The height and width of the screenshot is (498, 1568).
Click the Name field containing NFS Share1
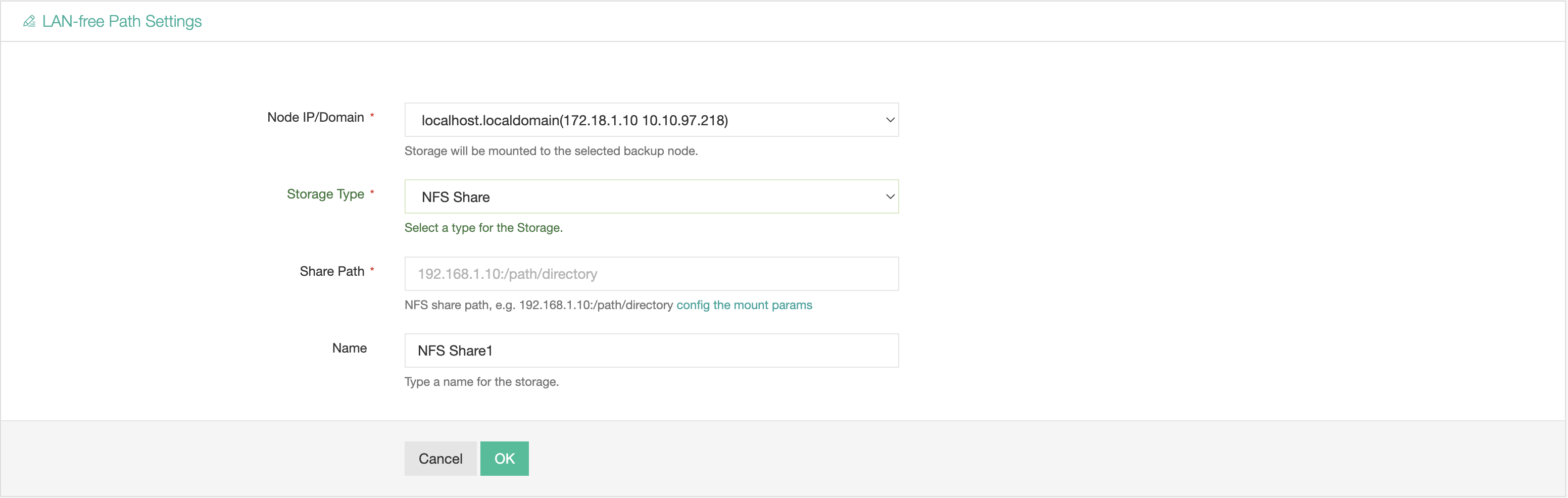click(651, 351)
